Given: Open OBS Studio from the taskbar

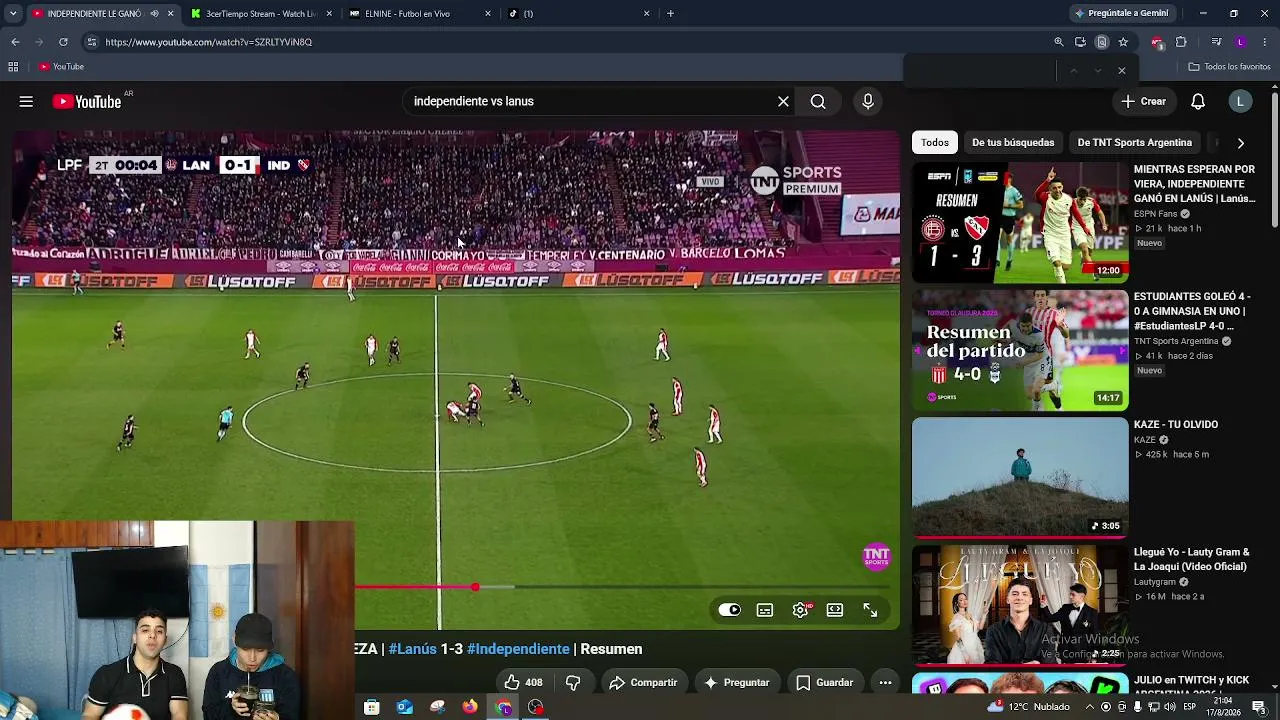Looking at the screenshot, I should [x=536, y=707].
